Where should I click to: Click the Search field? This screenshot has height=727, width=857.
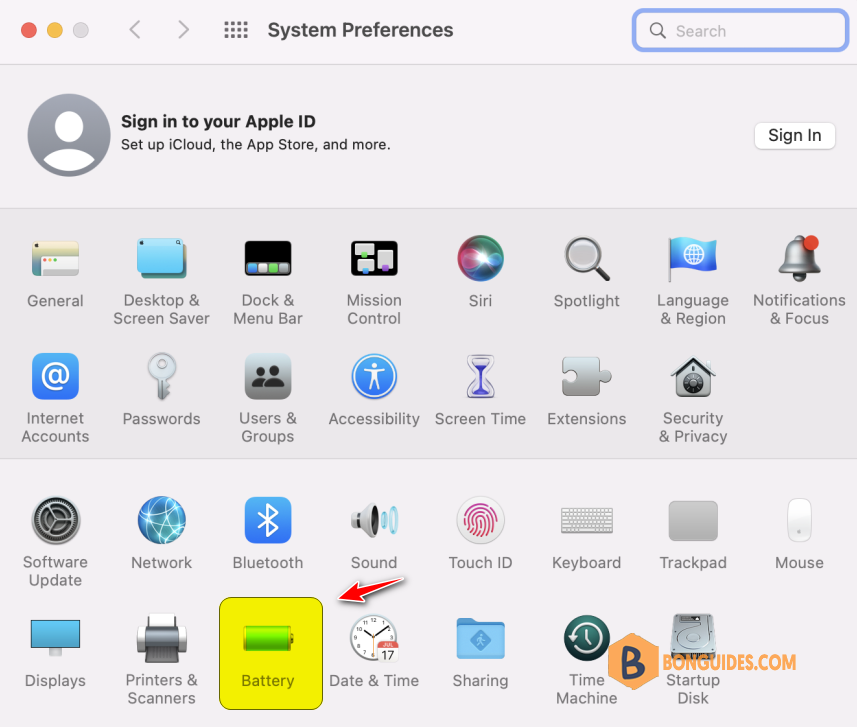741,31
